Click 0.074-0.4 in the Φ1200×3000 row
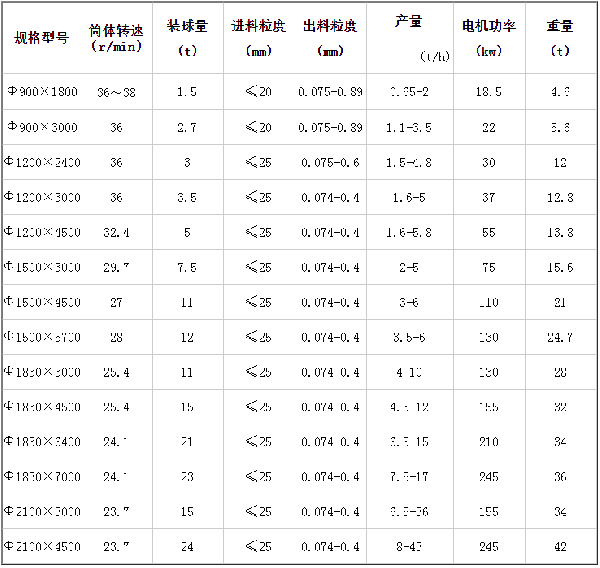Image resolution: width=600 pixels, height=568 pixels. click(330, 197)
